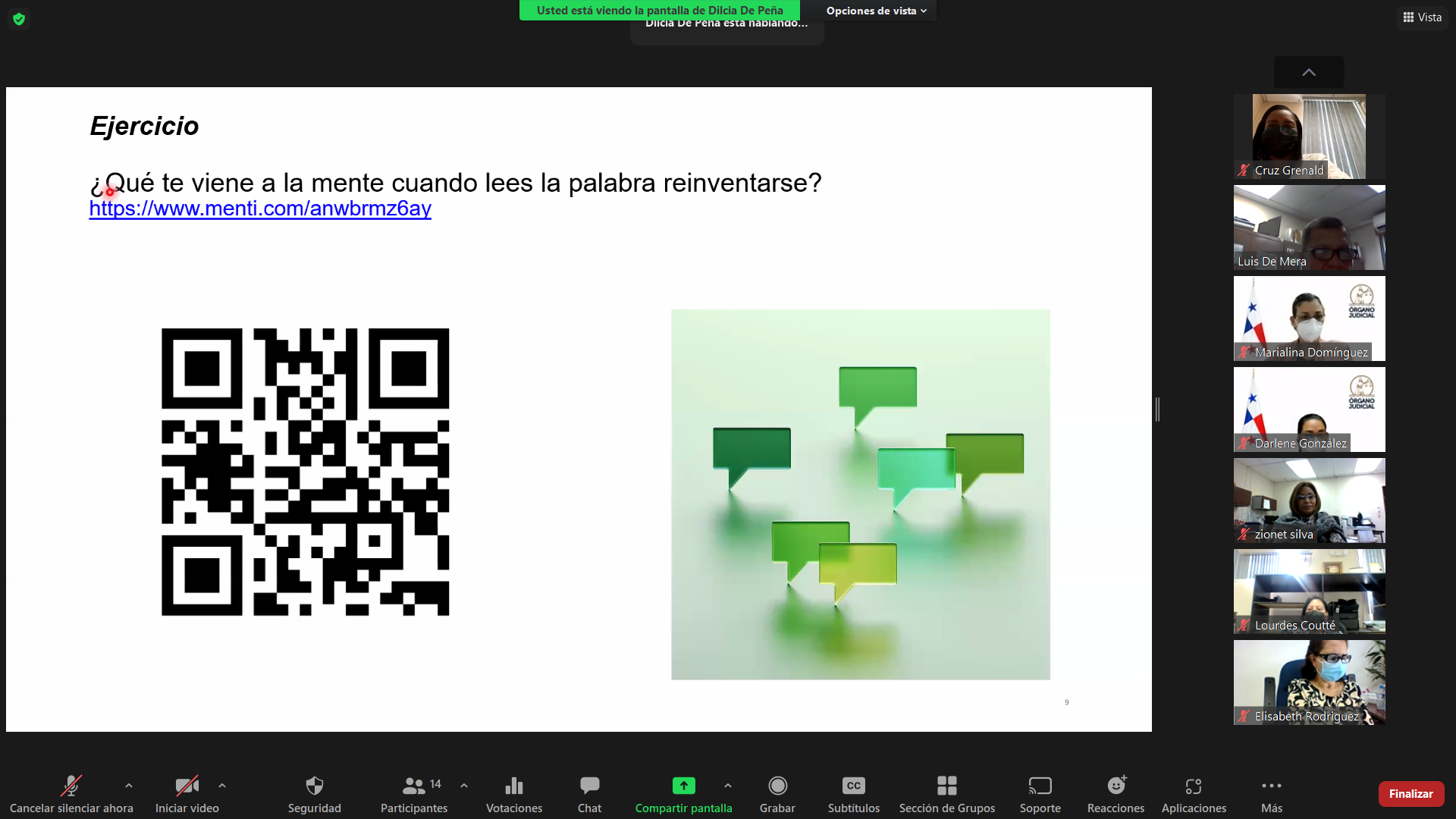Select Cruz Grenald video thumbnail

tap(1309, 136)
